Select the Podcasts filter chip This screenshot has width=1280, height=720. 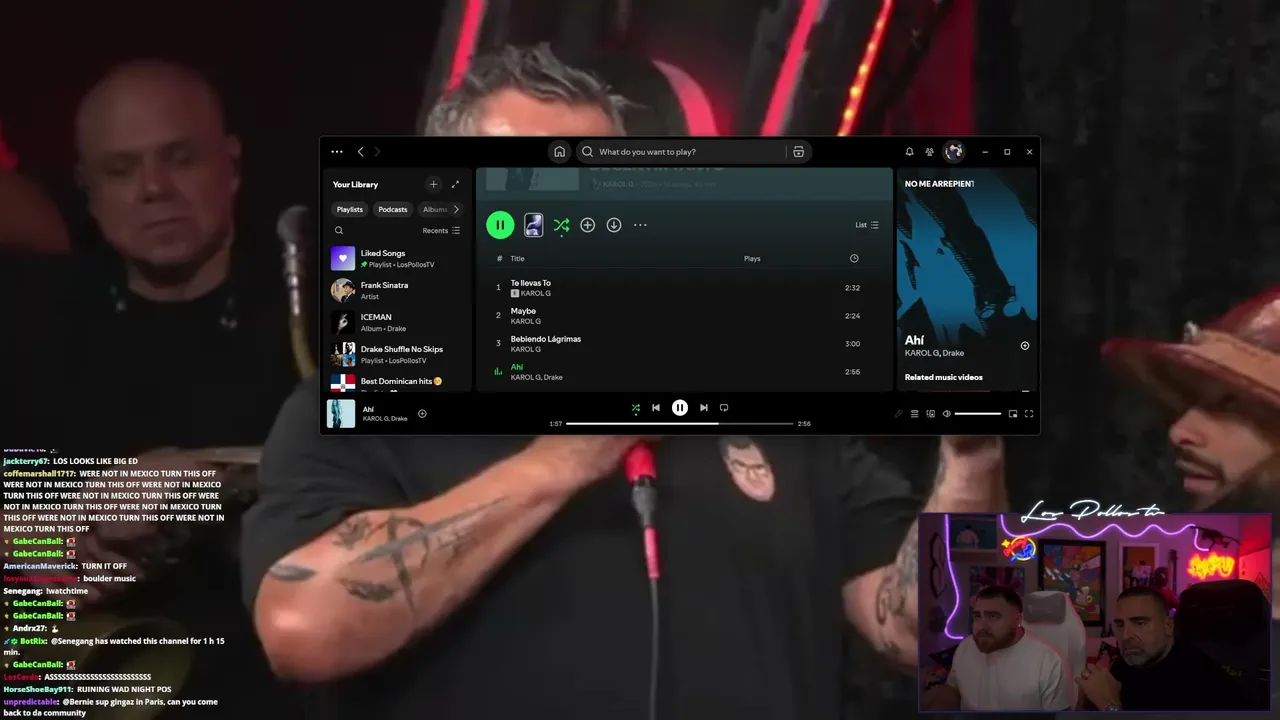point(393,209)
